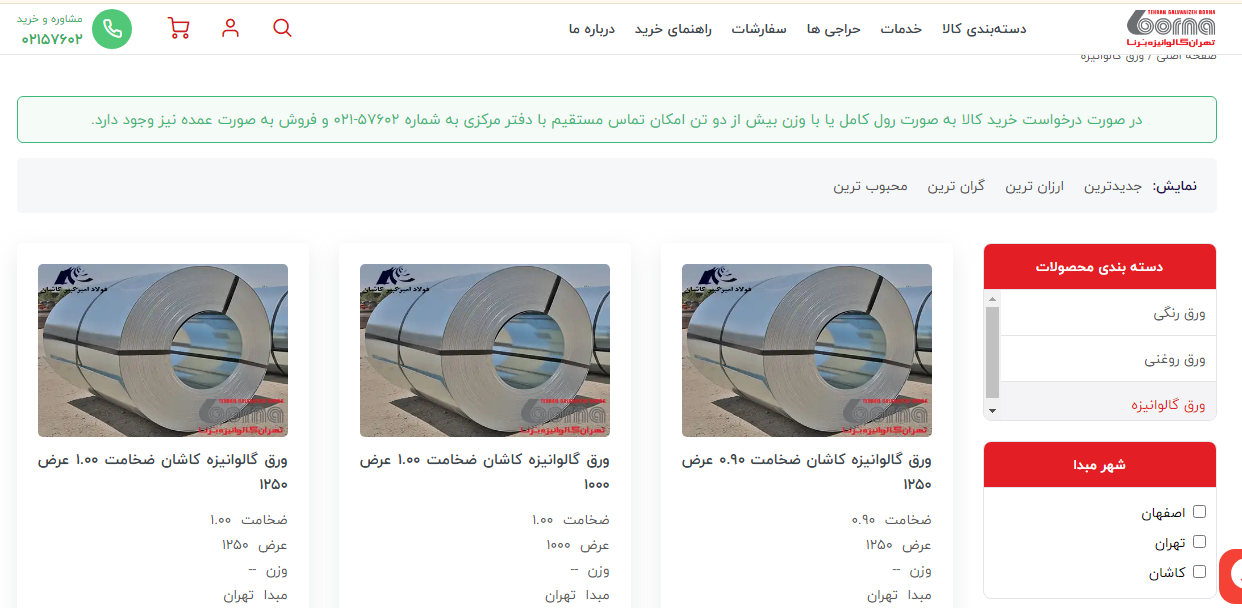Image resolution: width=1242 pixels, height=608 pixels.
Task: Check the اصفهان origin city checkbox
Action: 1200,512
